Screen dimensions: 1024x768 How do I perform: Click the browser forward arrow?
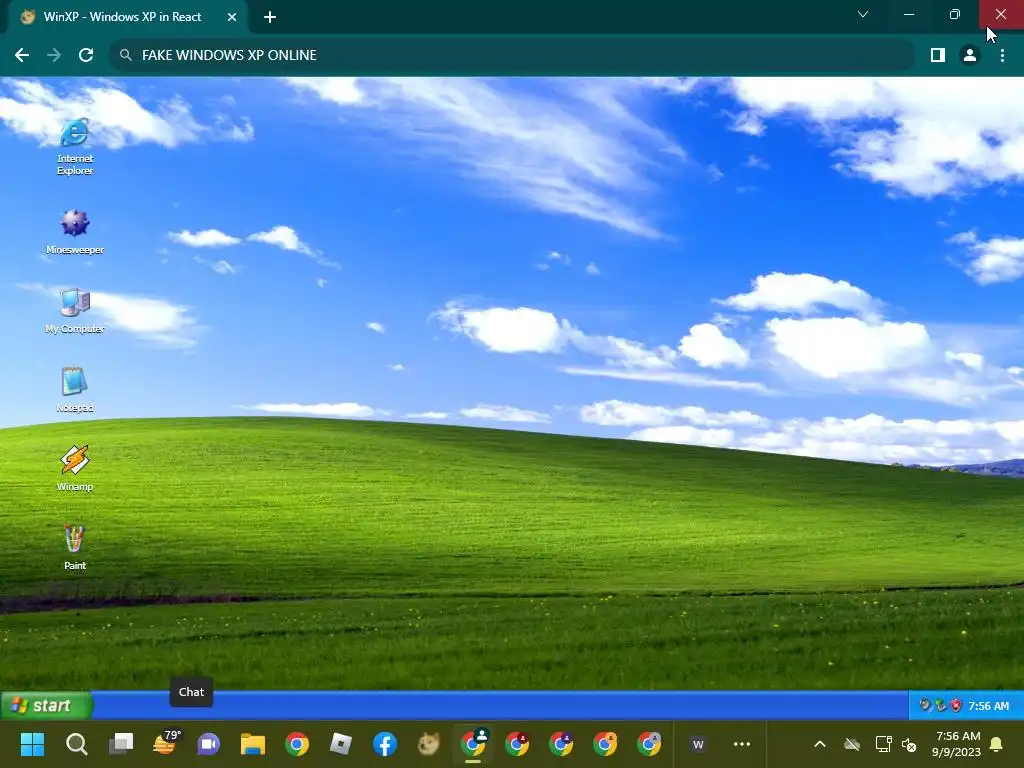click(x=54, y=55)
